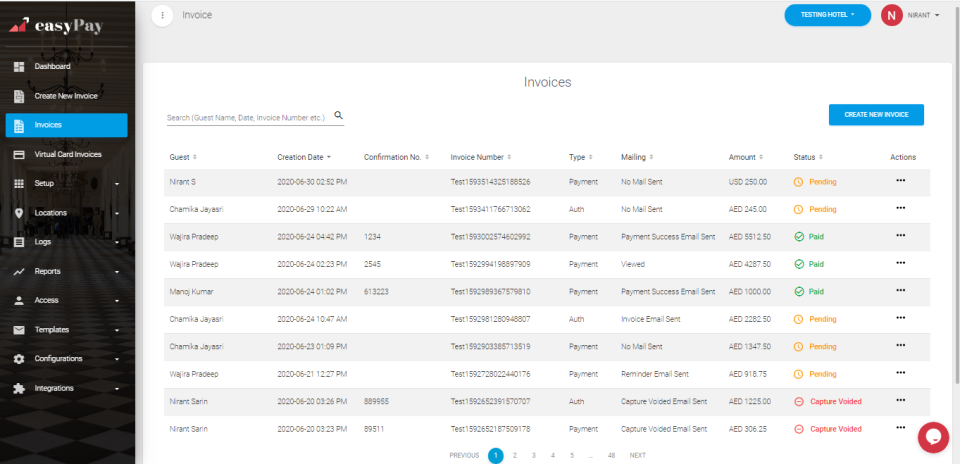Screen dimensions: 960x464
Task: Select current page 1 button
Action: [x=496, y=455]
